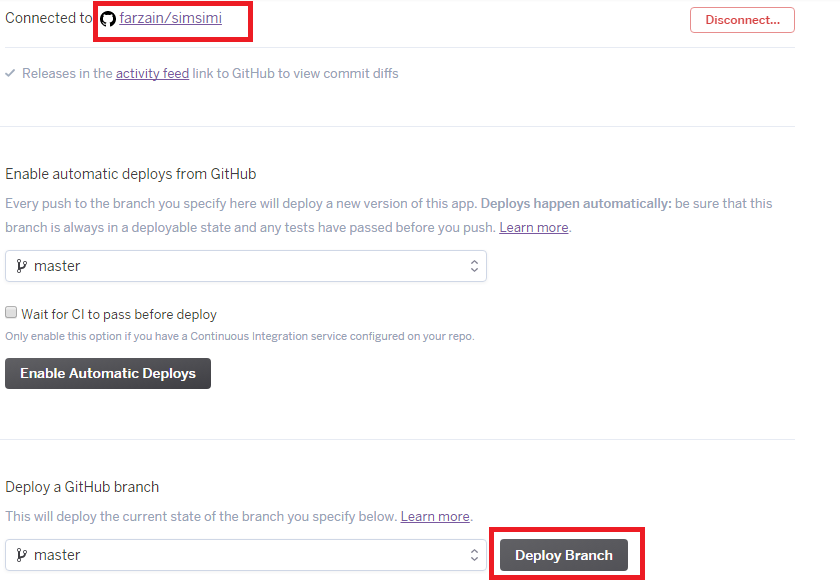Image resolution: width=840 pixels, height=587 pixels.
Task: Expand the Deploy a GitHub branch master dropdown
Action: (245, 555)
